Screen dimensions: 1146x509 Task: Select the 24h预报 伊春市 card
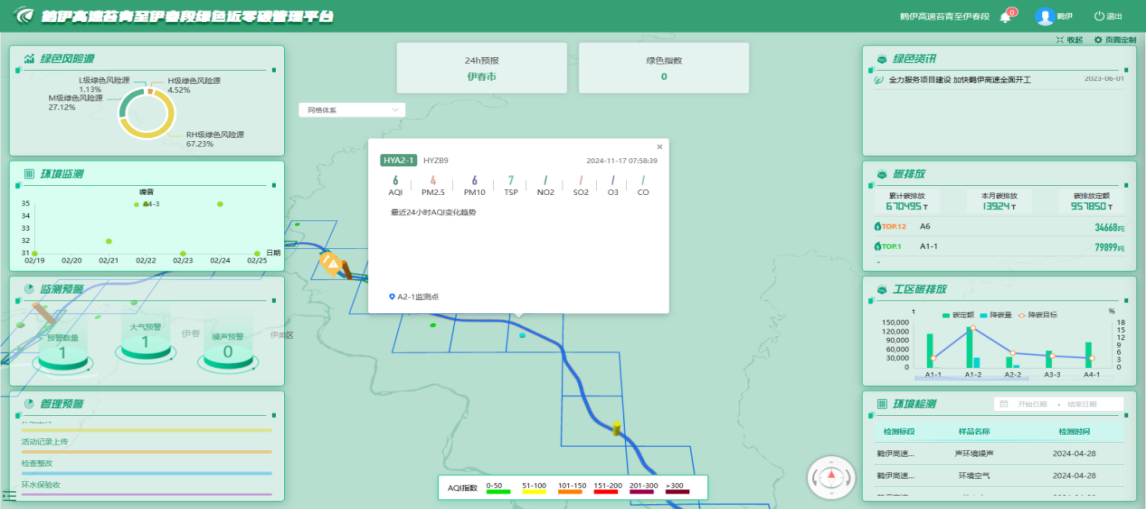[482, 68]
